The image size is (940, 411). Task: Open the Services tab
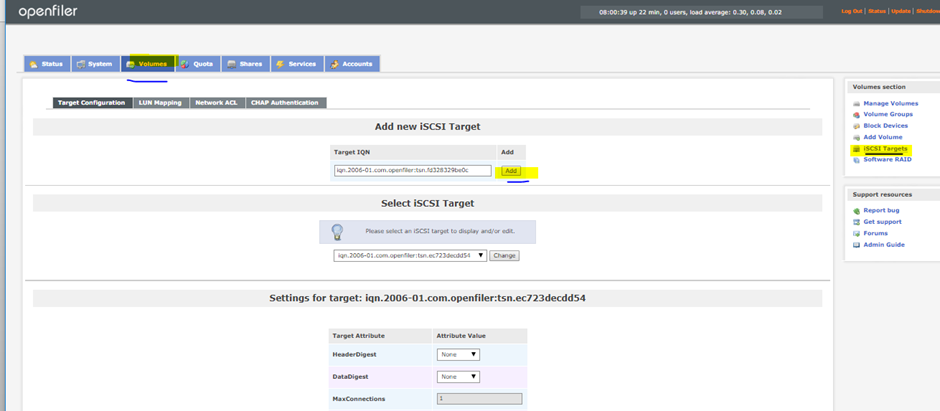297,64
